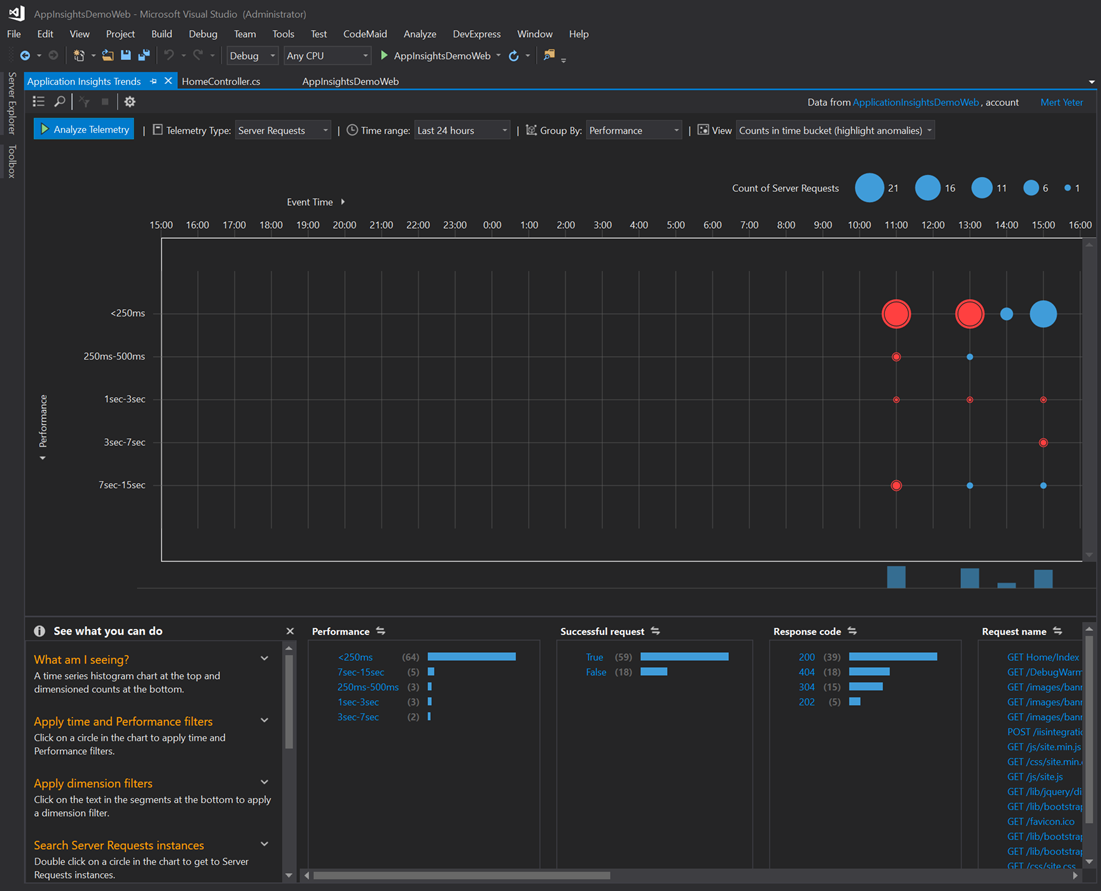Click the info icon beside See what you can do
Screen dimensions: 1101x891
point(39,631)
